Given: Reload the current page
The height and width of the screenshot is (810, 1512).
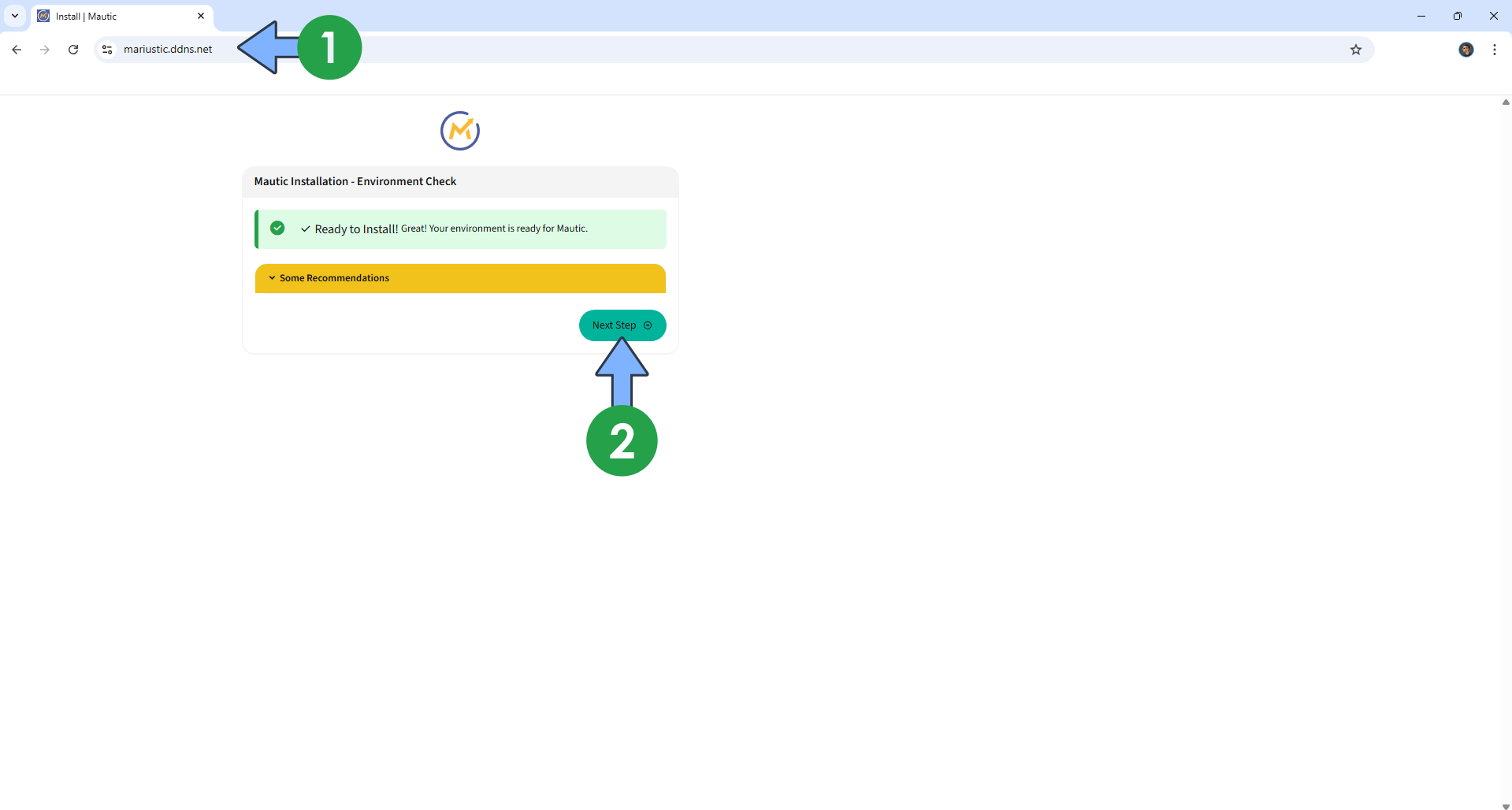Looking at the screenshot, I should 73,50.
